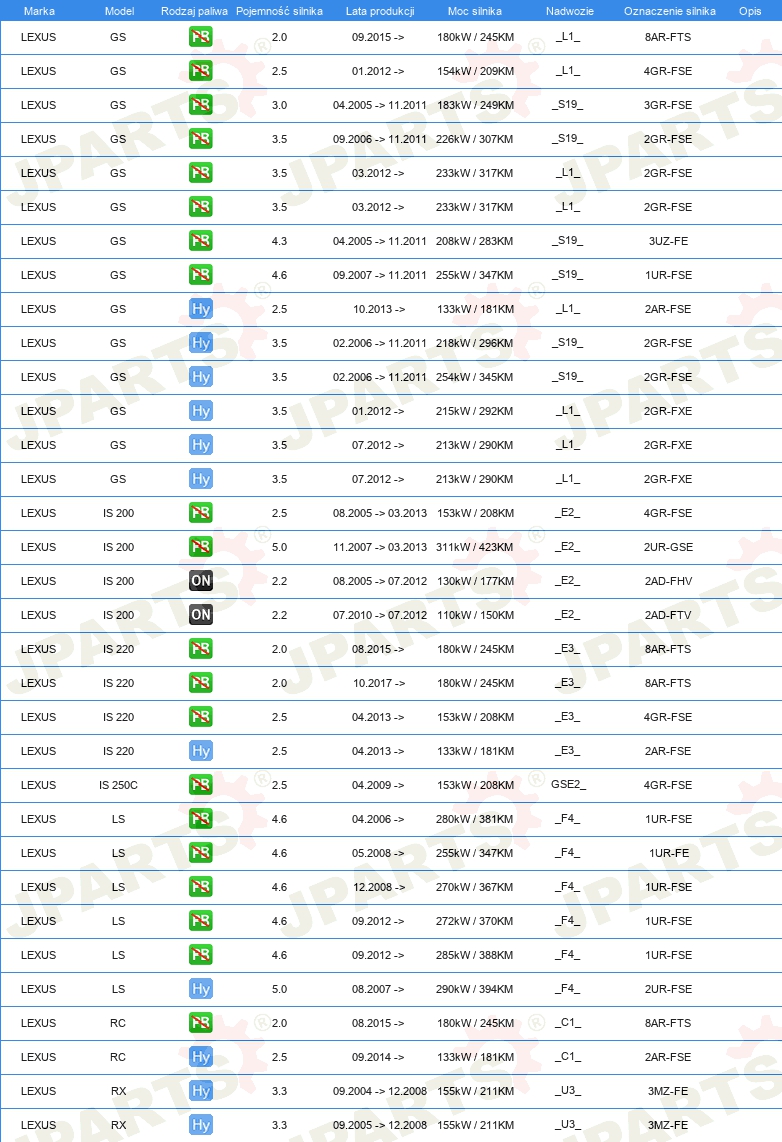
Task: Click engine code 2AD-FHV
Action: [x=668, y=581]
